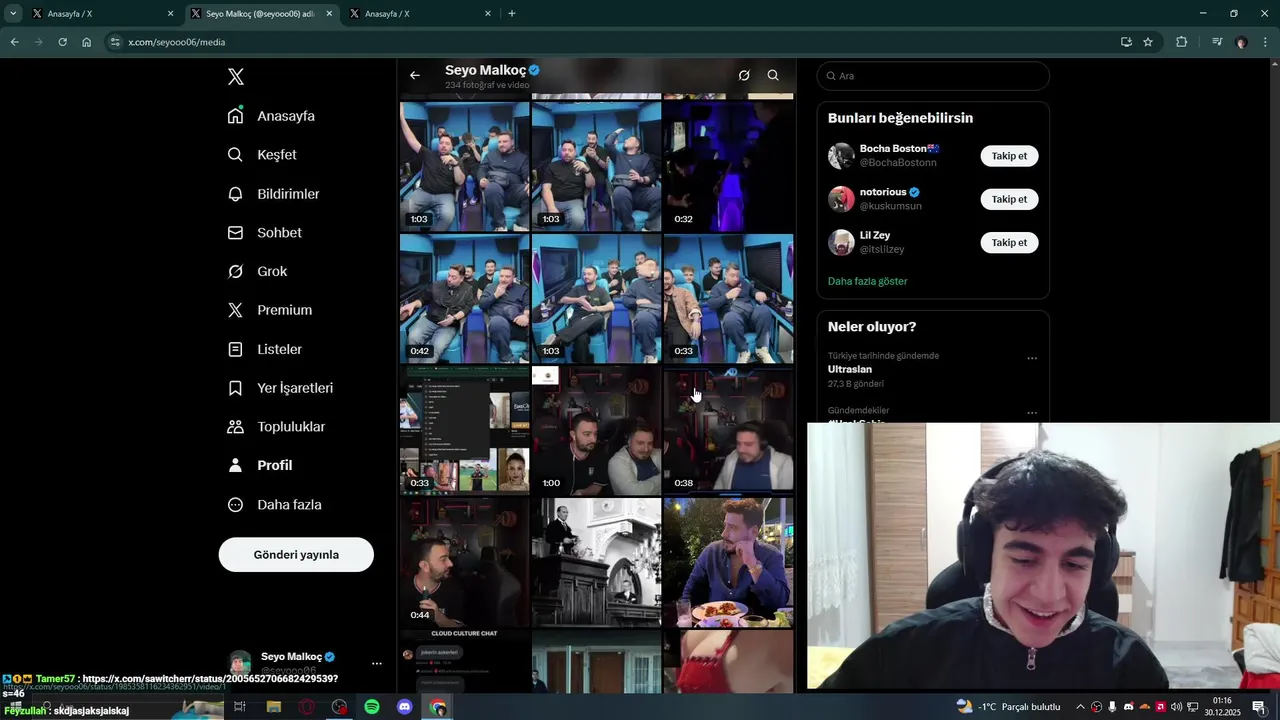Open taskbar clock showing 01:16
The height and width of the screenshot is (720, 1280).
[1222, 707]
